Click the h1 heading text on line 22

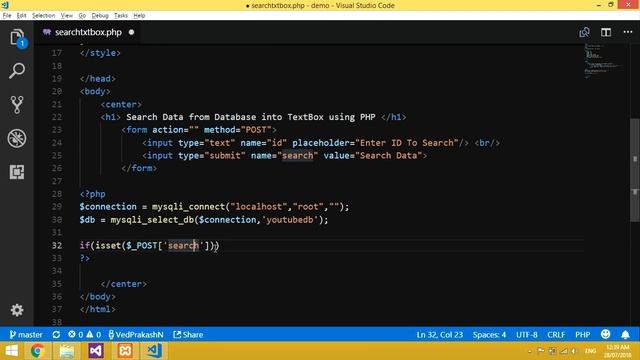(x=250, y=117)
